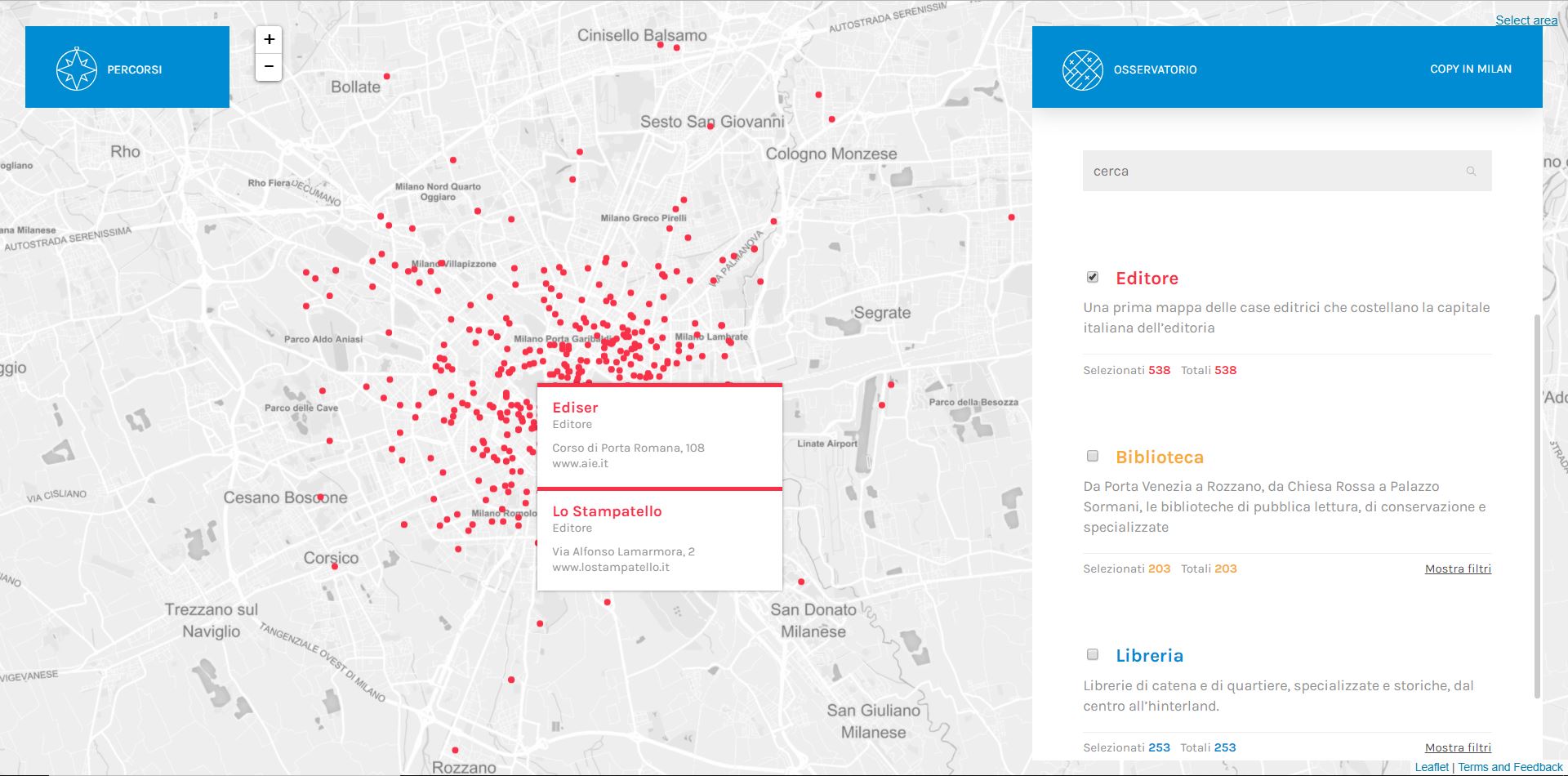Click Via Alfonso Lamarmora, 2 address
1568x776 pixels.
point(623,551)
